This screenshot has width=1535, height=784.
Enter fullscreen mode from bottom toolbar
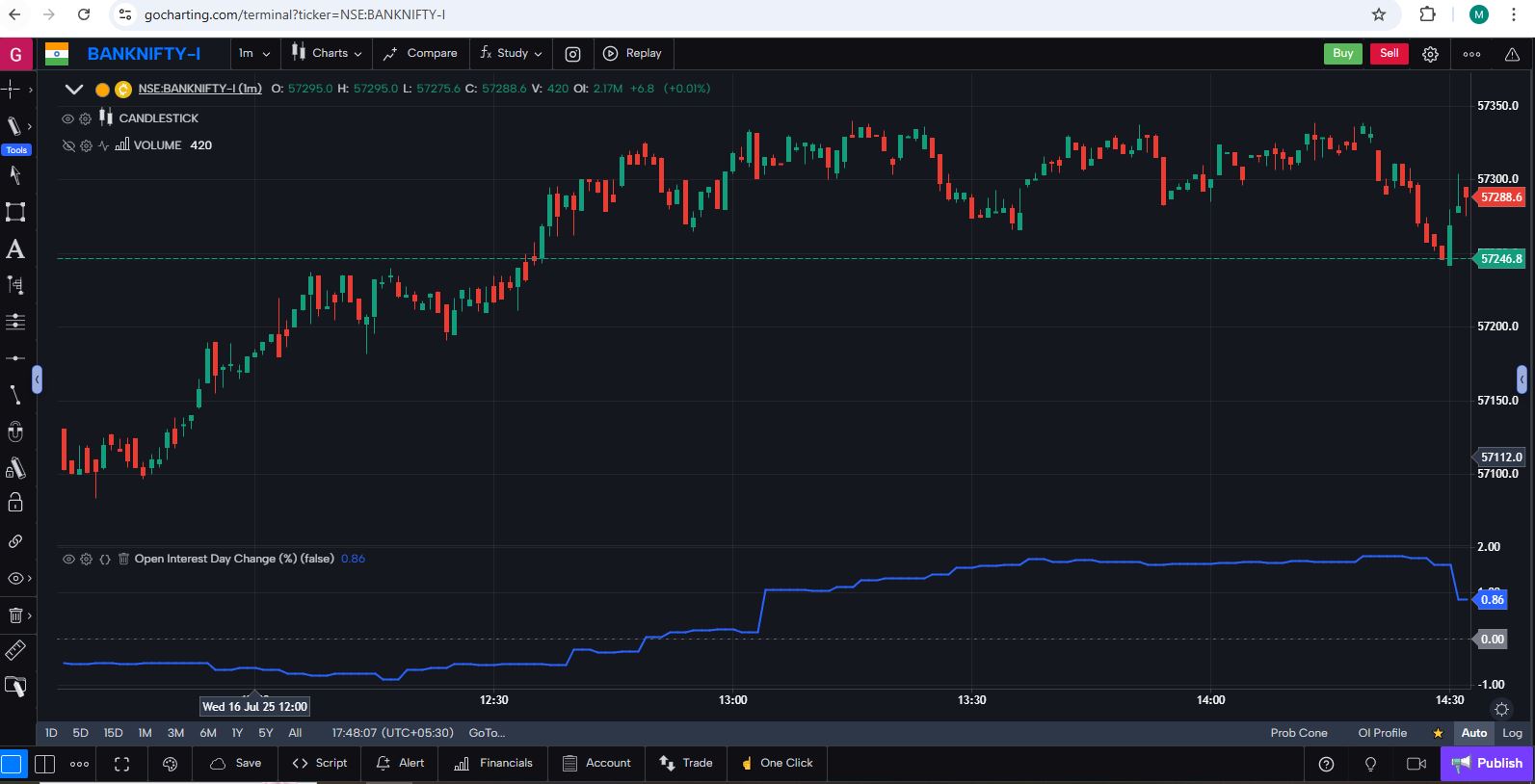[121, 764]
